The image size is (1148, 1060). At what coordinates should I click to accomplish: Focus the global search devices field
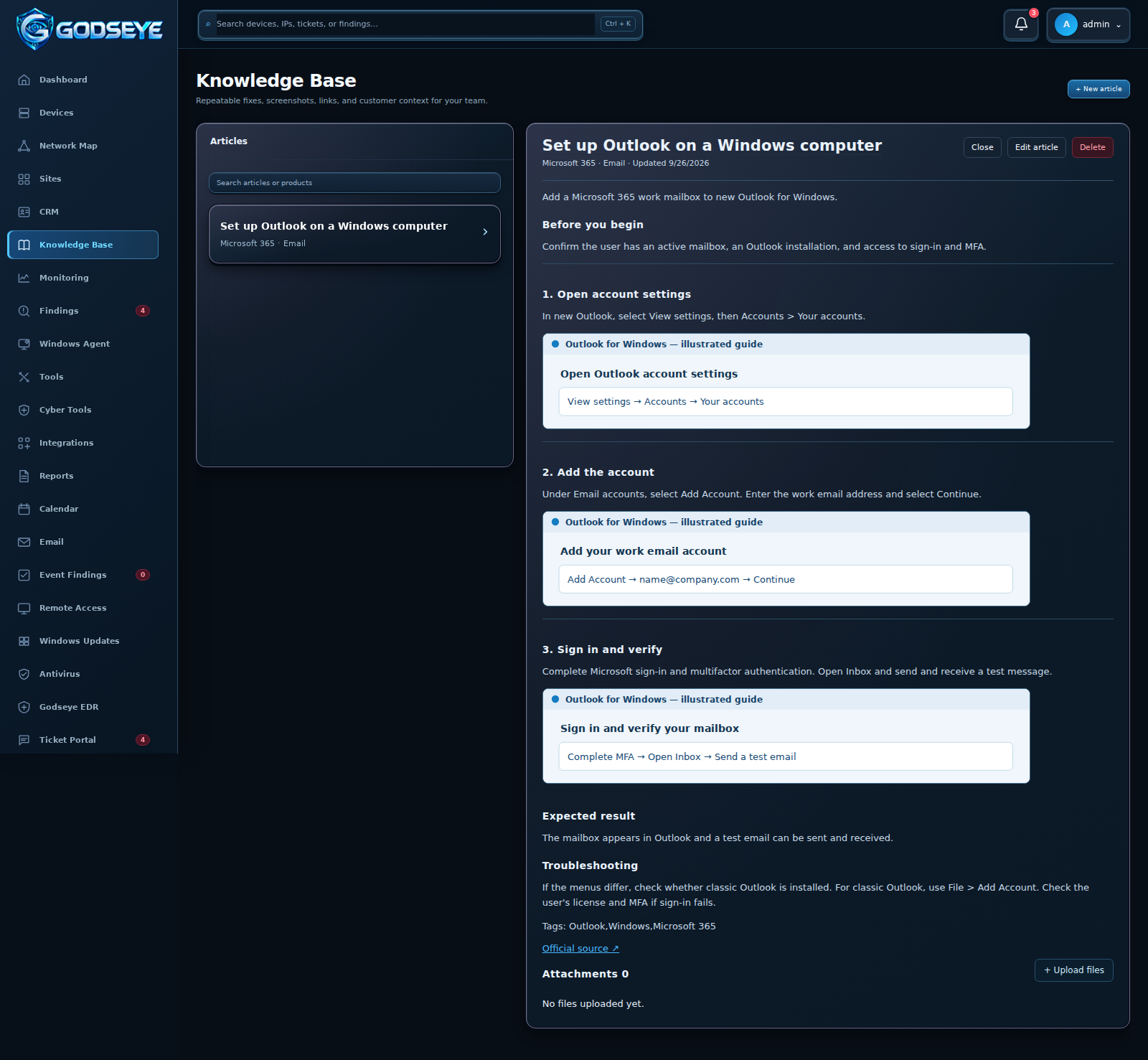click(405, 24)
